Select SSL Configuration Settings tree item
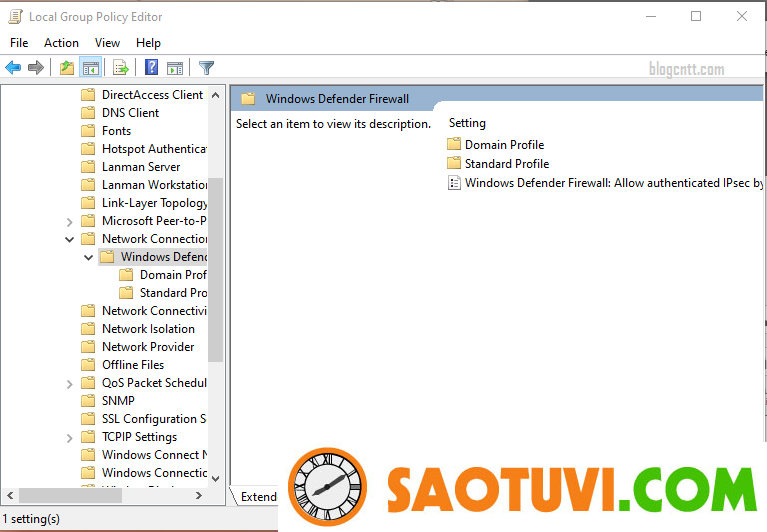767x532 pixels. [x=154, y=419]
